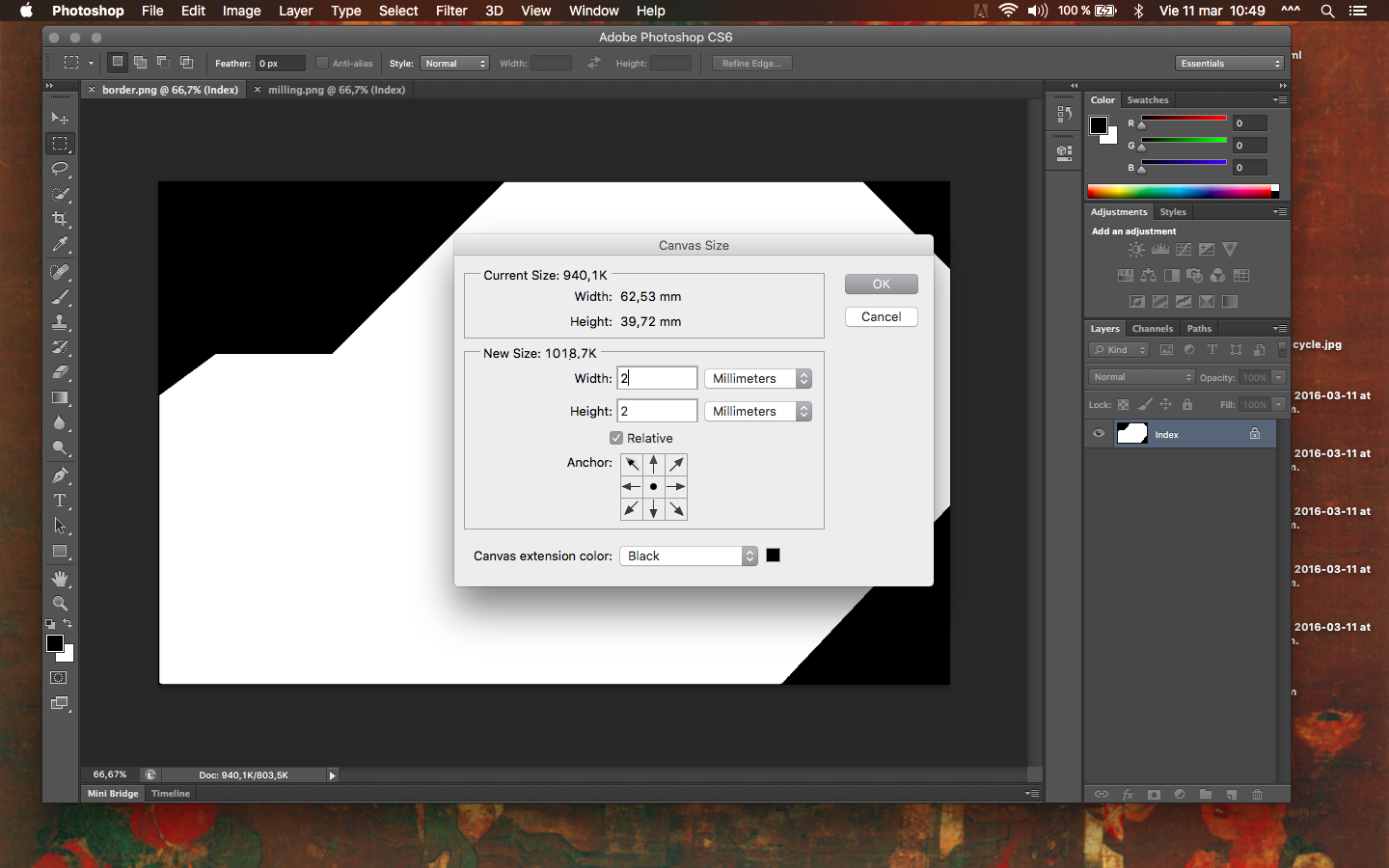This screenshot has width=1389, height=868.
Task: Select the Blur tool
Action: coord(60,422)
